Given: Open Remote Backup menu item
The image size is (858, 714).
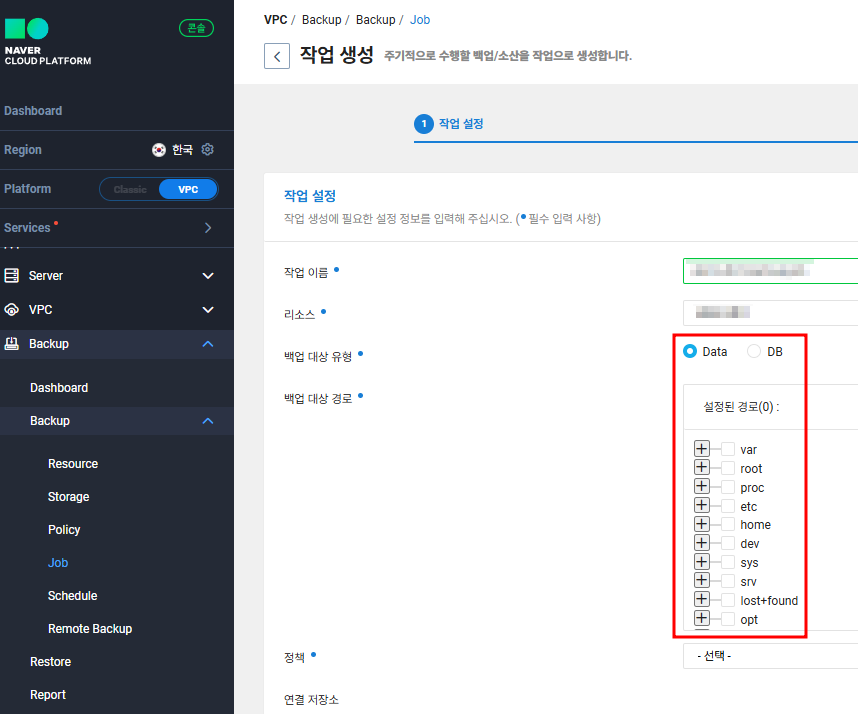Looking at the screenshot, I should (90, 629).
